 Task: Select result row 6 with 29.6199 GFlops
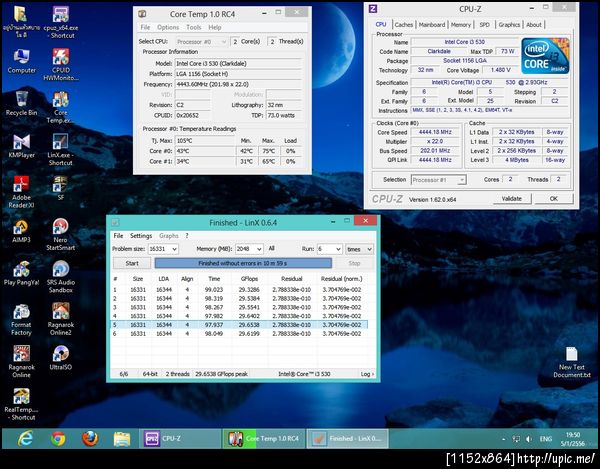239,334
